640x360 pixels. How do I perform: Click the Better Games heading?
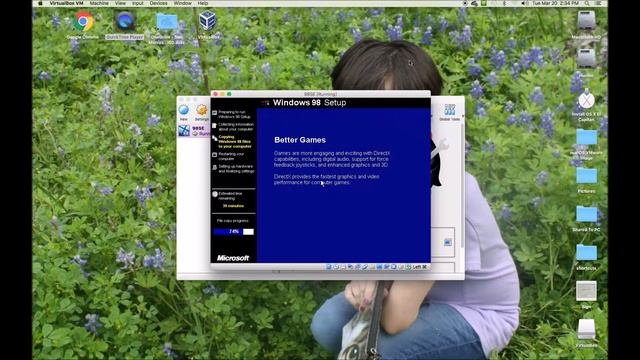click(300, 140)
